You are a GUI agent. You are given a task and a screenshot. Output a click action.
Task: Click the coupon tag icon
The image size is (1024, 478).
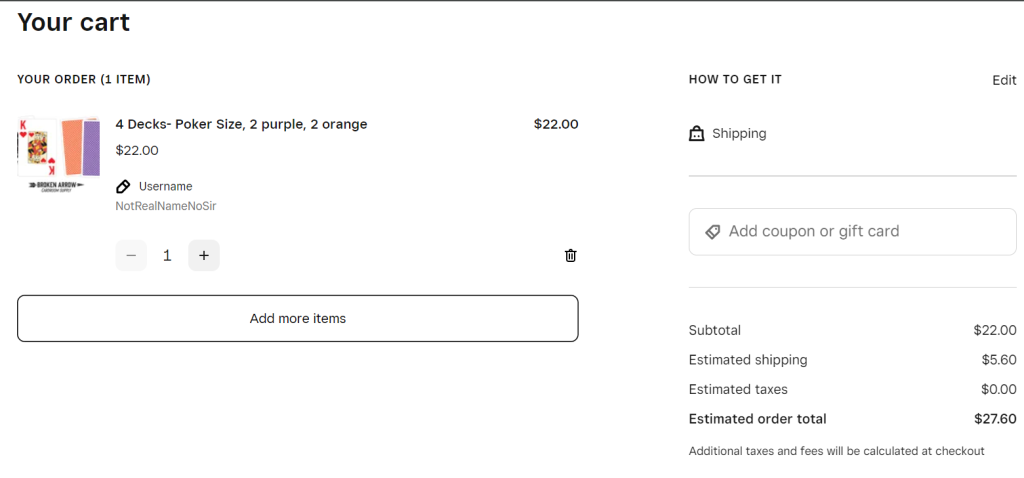tap(712, 231)
